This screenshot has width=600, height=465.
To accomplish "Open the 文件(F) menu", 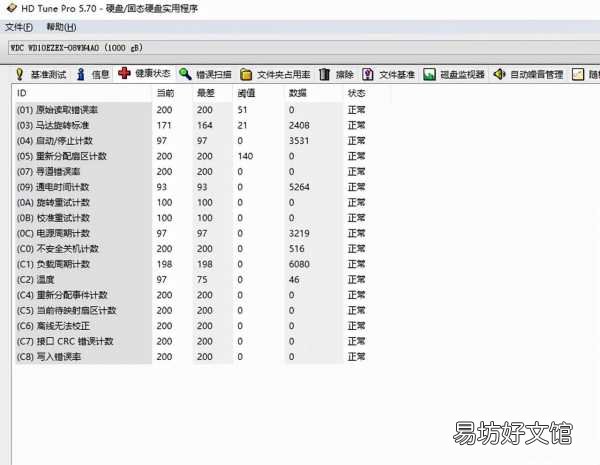I will coord(19,27).
